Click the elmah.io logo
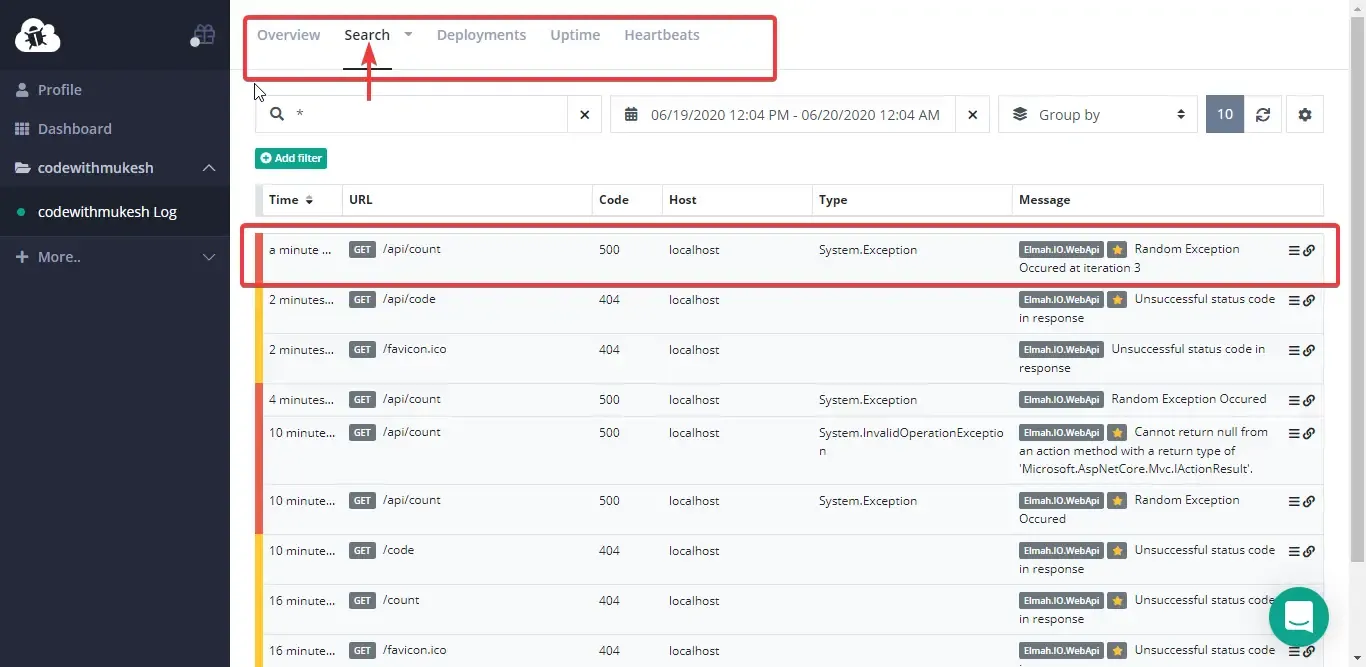The width and height of the screenshot is (1366, 667). (x=37, y=34)
